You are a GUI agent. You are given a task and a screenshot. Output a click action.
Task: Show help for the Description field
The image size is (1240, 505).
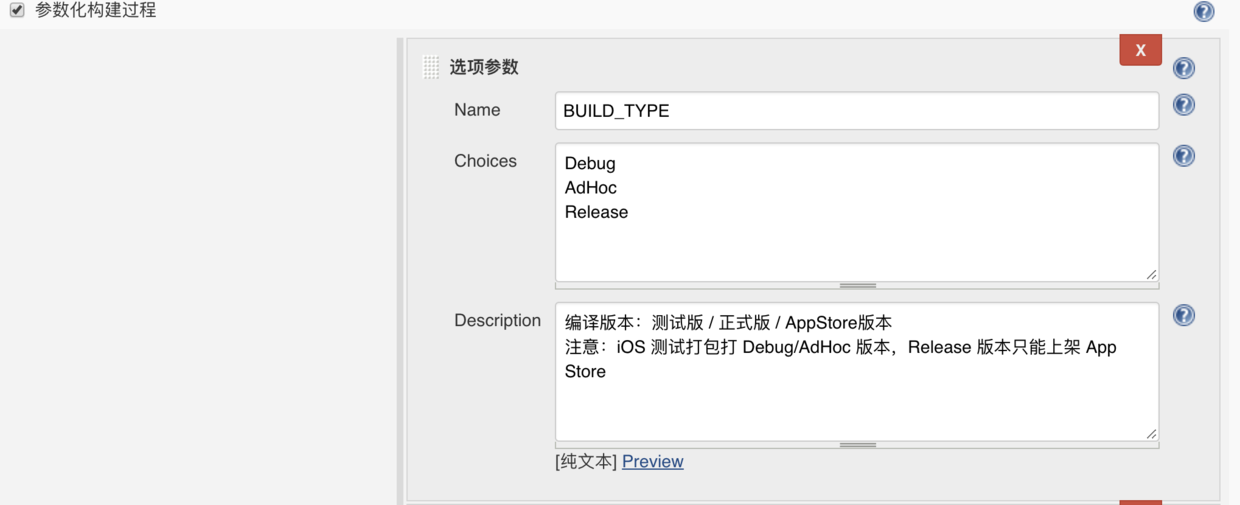(1183, 316)
